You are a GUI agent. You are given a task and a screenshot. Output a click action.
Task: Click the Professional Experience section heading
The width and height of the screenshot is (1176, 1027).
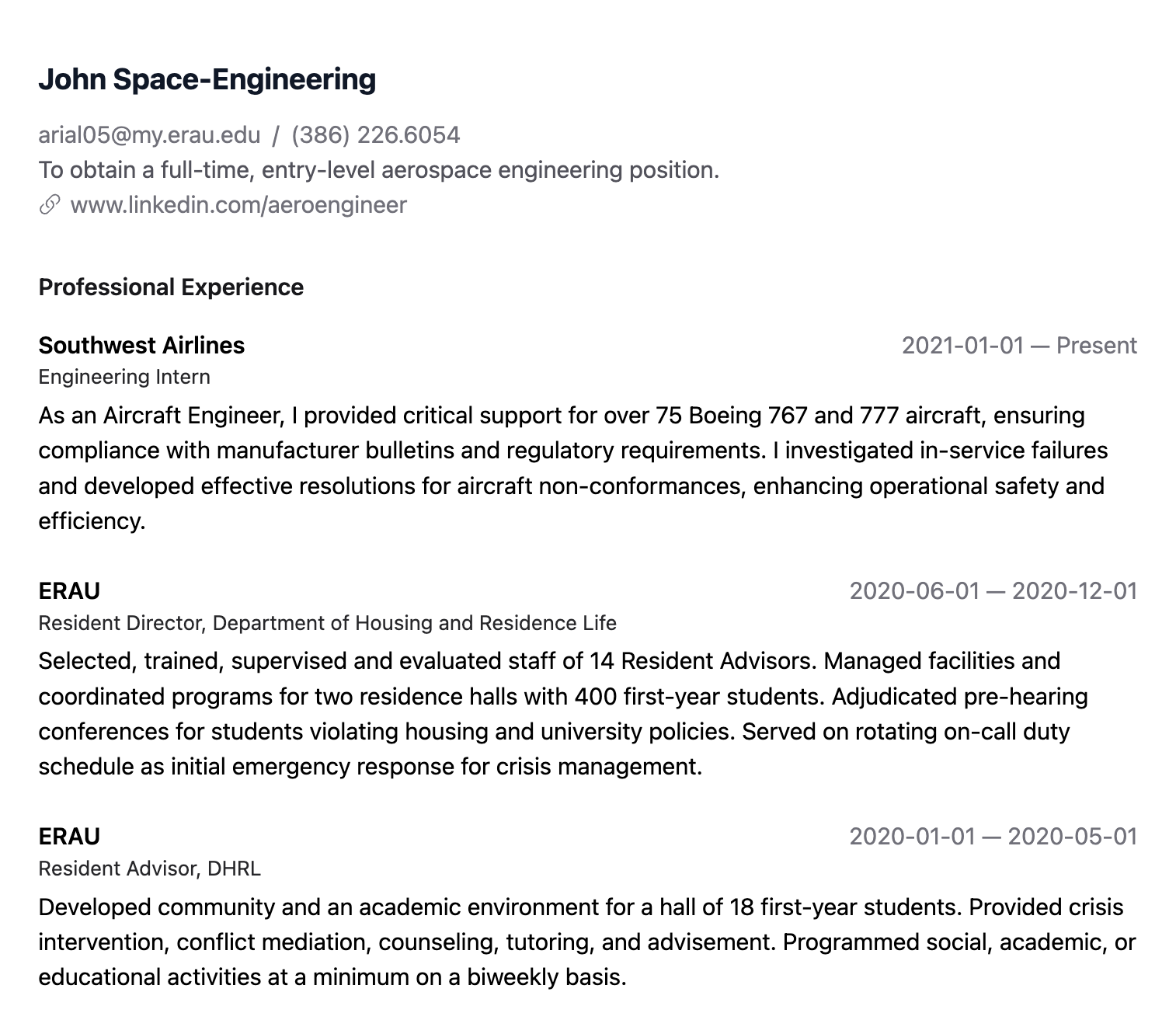point(171,287)
